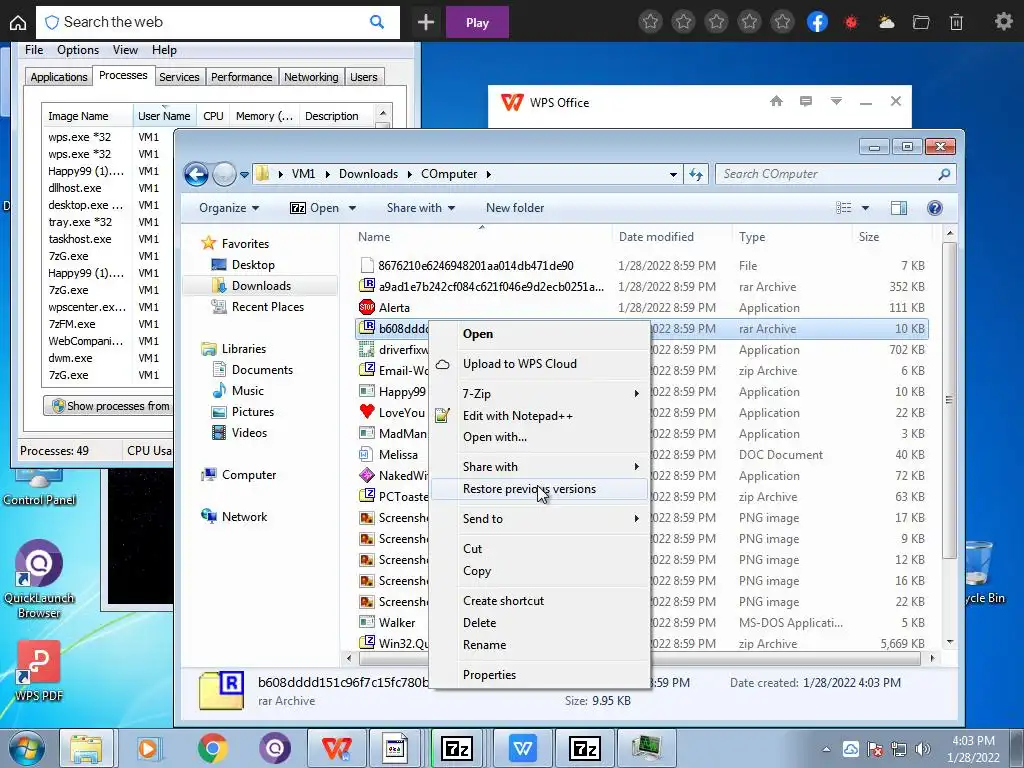Click Task Manager icon in taskbar
Image resolution: width=1024 pixels, height=768 pixels.
point(647,748)
